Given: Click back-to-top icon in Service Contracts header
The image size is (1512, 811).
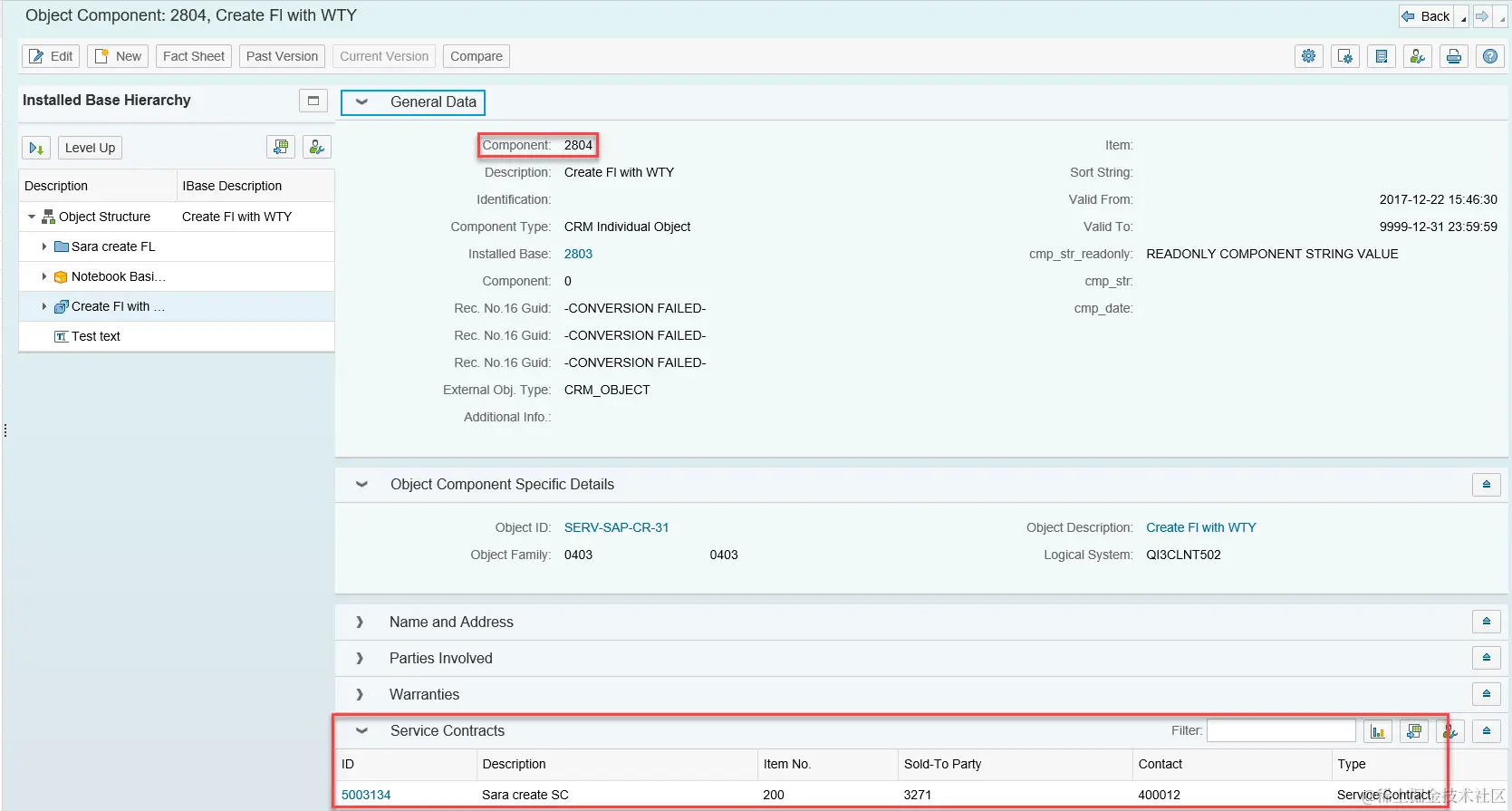Looking at the screenshot, I should pos(1487,731).
